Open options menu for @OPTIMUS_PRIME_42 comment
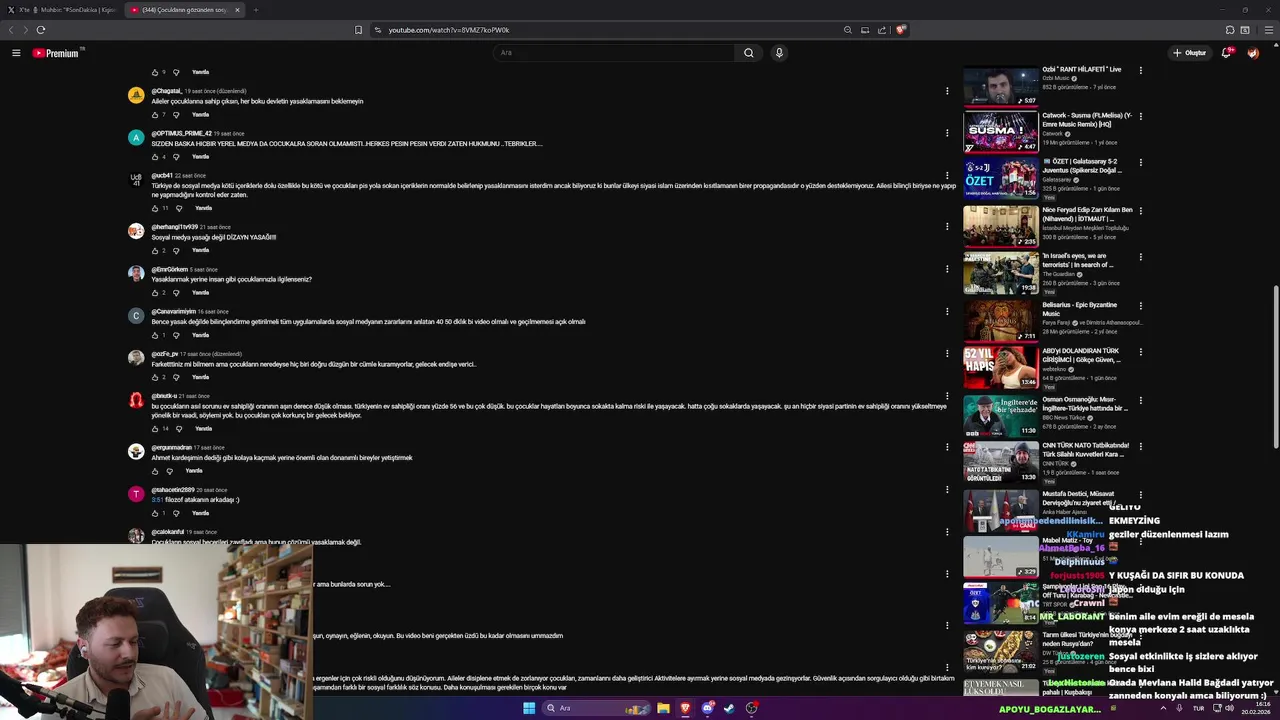Viewport: 1280px width, 720px height. pos(947,133)
